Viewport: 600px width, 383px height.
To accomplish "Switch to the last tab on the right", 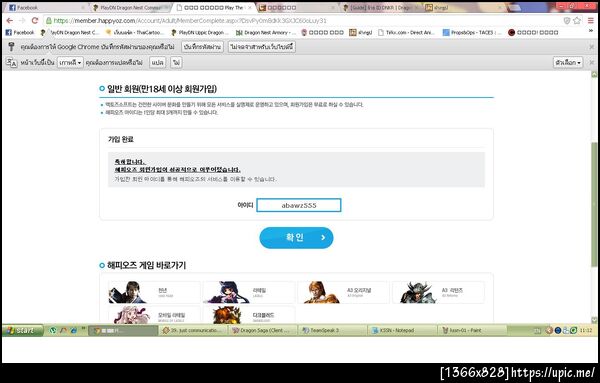I will coord(463,8).
